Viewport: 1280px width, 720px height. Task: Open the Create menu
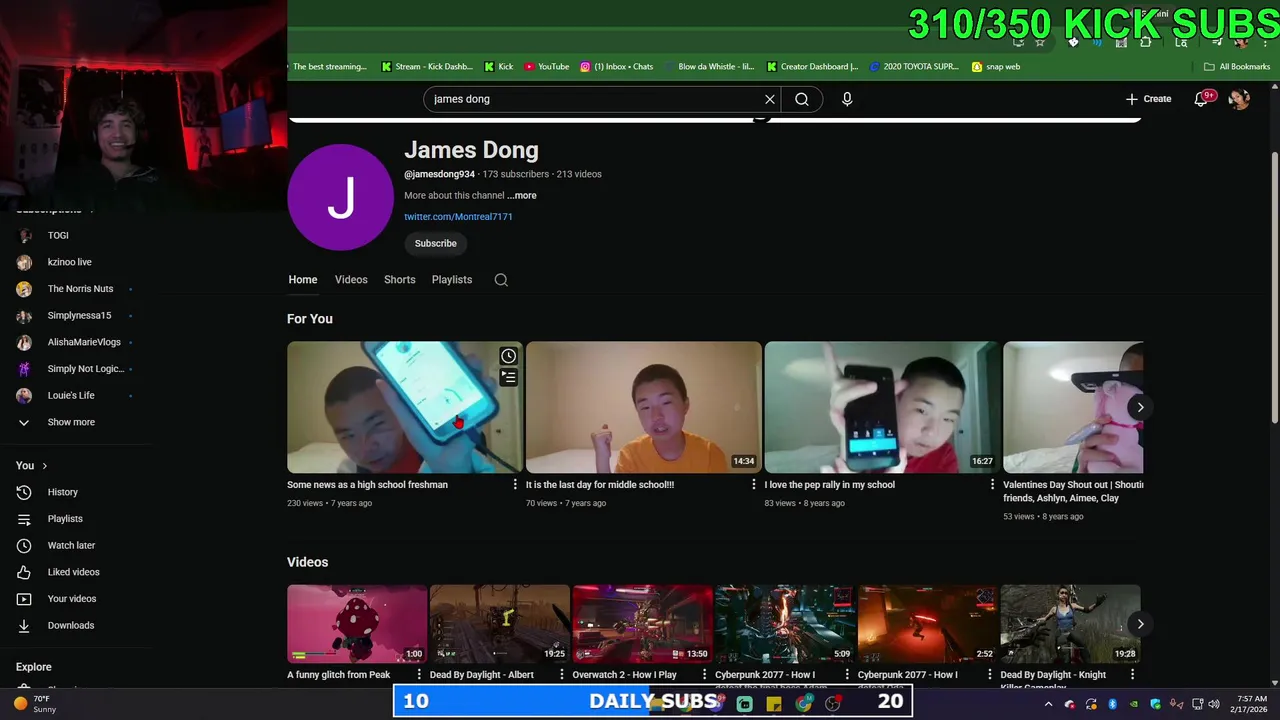(x=1148, y=99)
